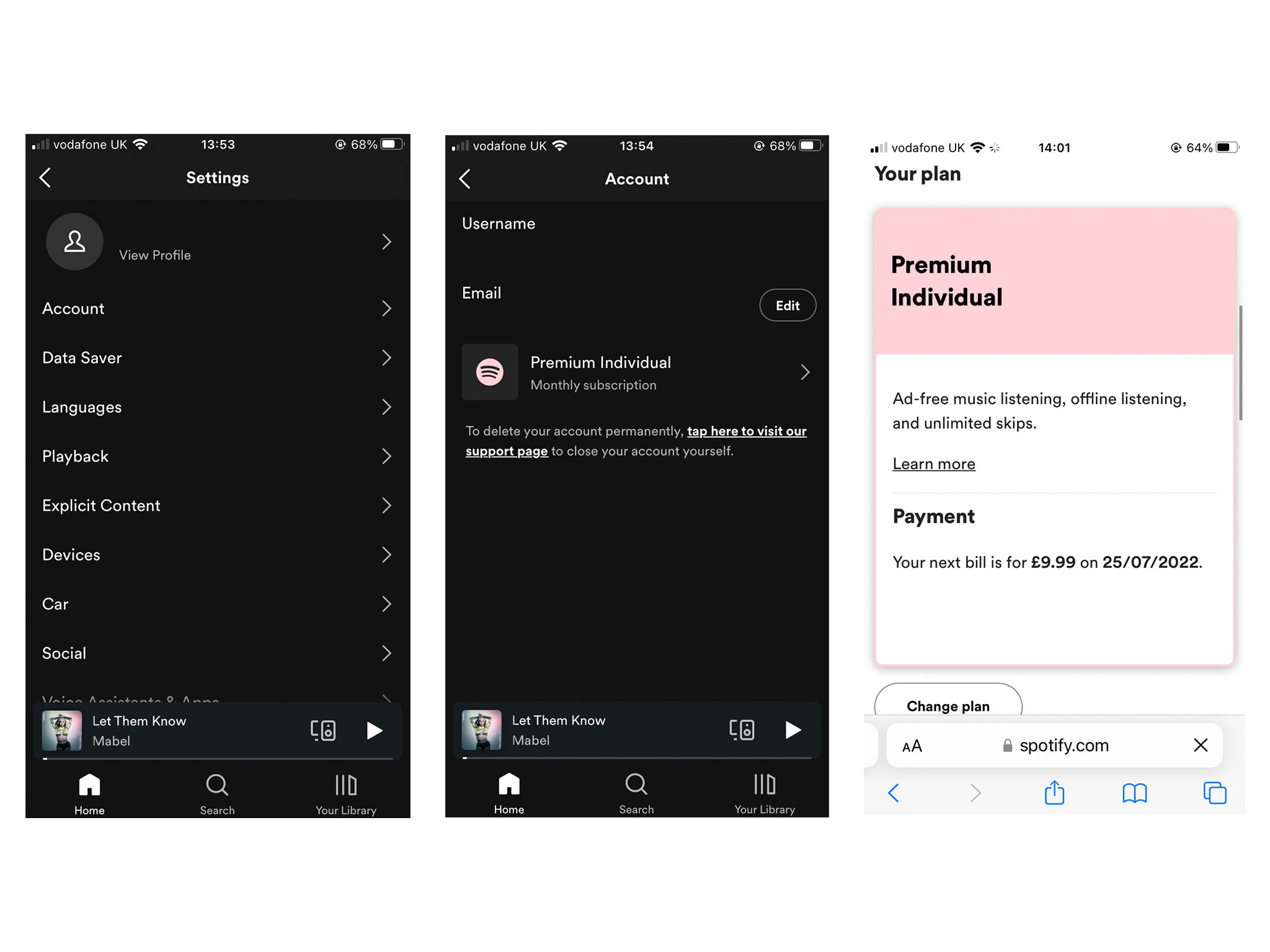Viewport: 1270px width, 952px height.
Task: Open the Explicit Content settings
Action: pos(216,505)
